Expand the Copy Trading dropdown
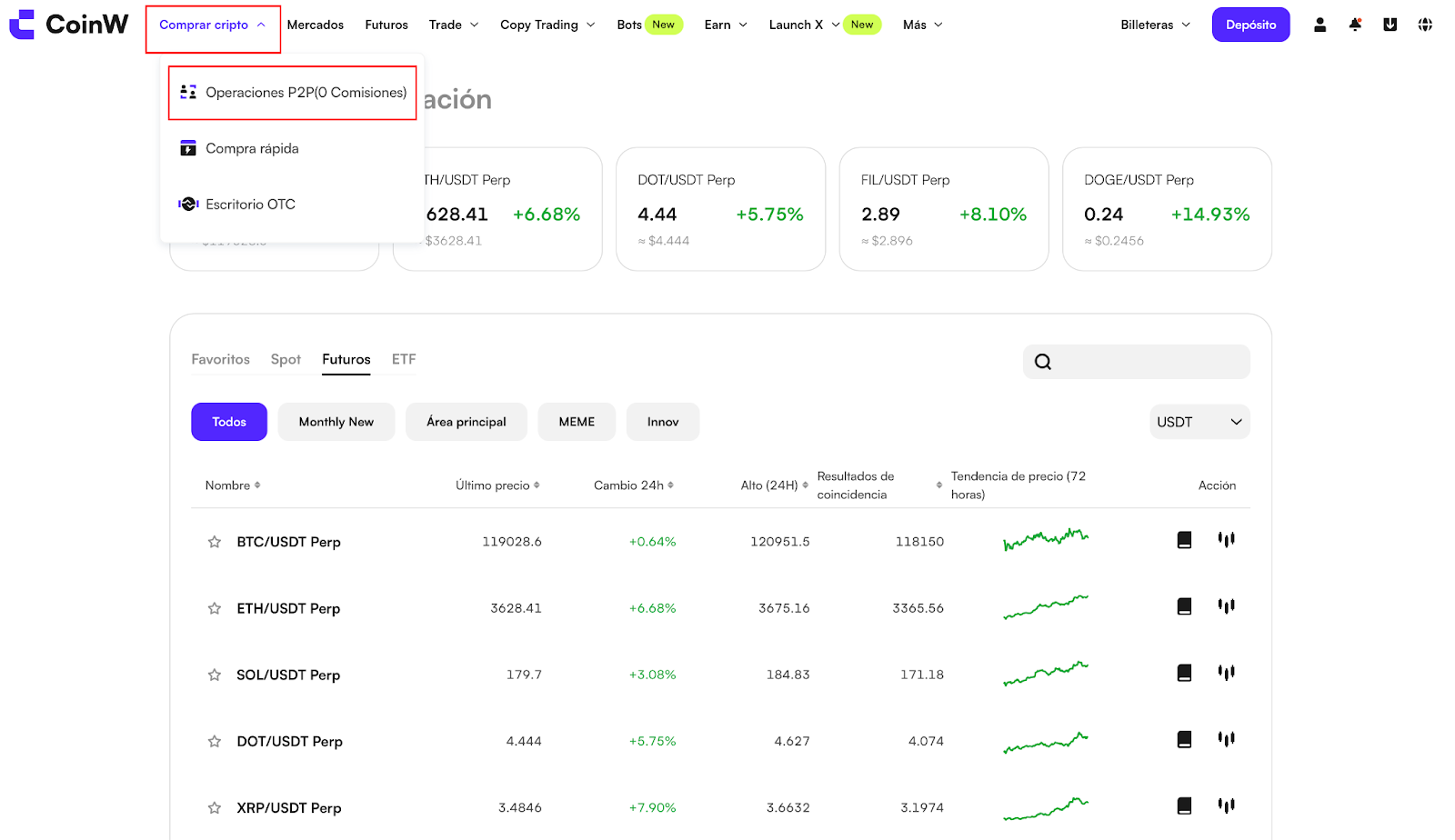This screenshot has height=840, width=1455. pos(547,25)
